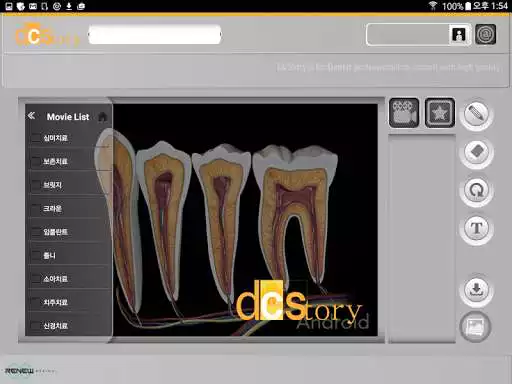
Task: Open the image gallery button
Action: pos(475,327)
